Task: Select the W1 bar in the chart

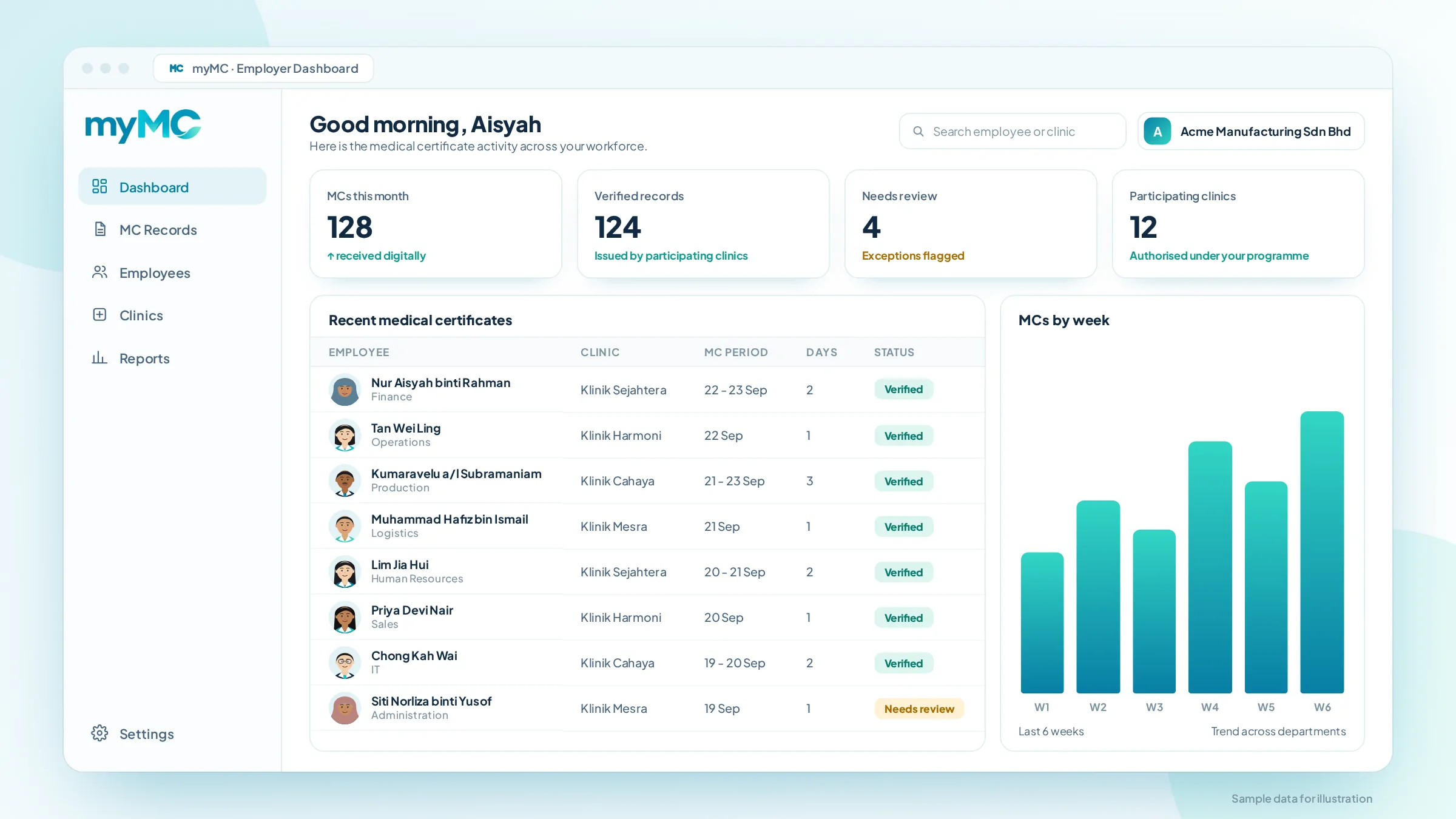Action: pos(1042,622)
